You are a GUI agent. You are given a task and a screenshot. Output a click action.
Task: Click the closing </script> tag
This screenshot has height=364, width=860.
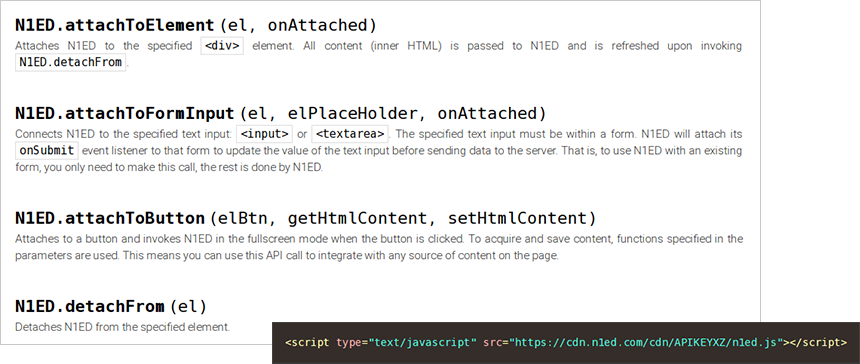pos(818,343)
